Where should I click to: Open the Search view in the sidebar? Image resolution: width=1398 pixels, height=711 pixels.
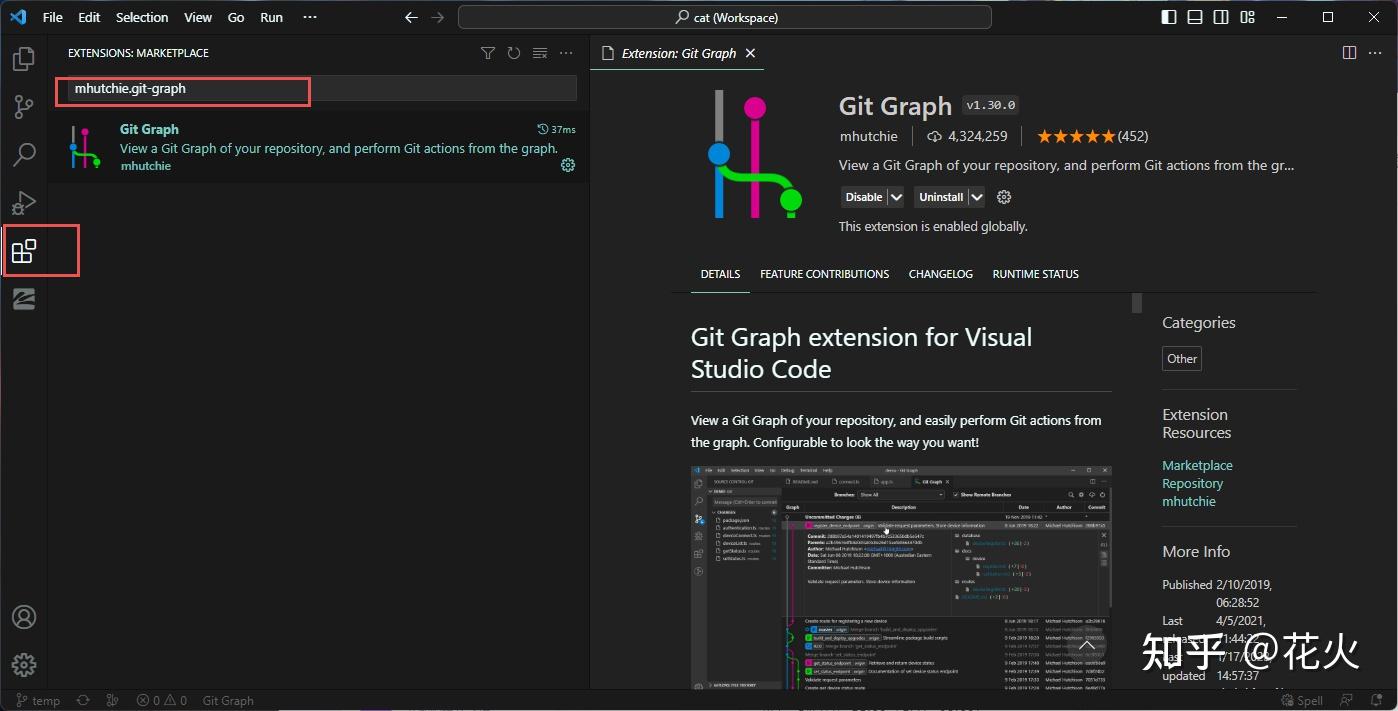pyautogui.click(x=24, y=154)
